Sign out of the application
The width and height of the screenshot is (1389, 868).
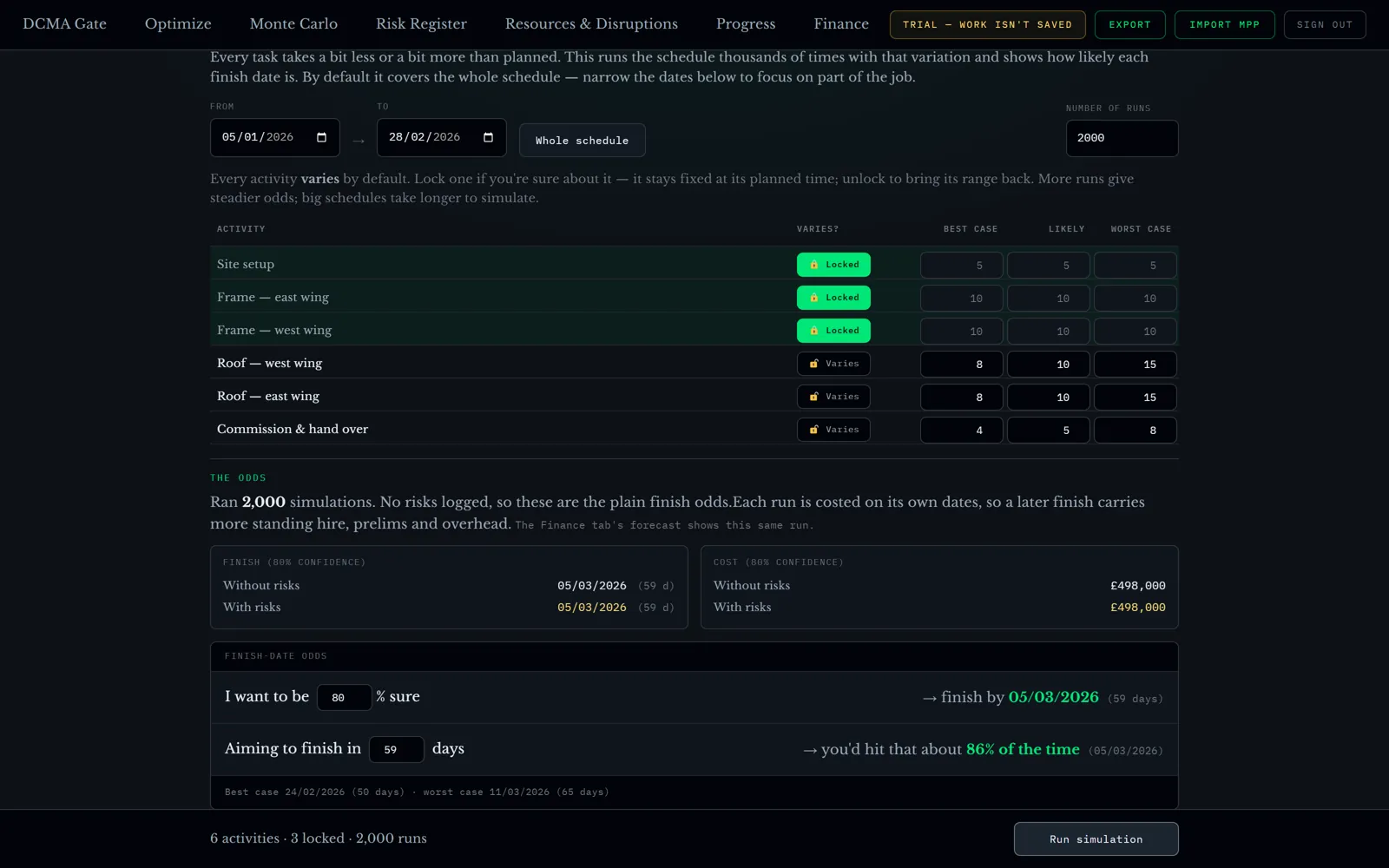[1325, 24]
